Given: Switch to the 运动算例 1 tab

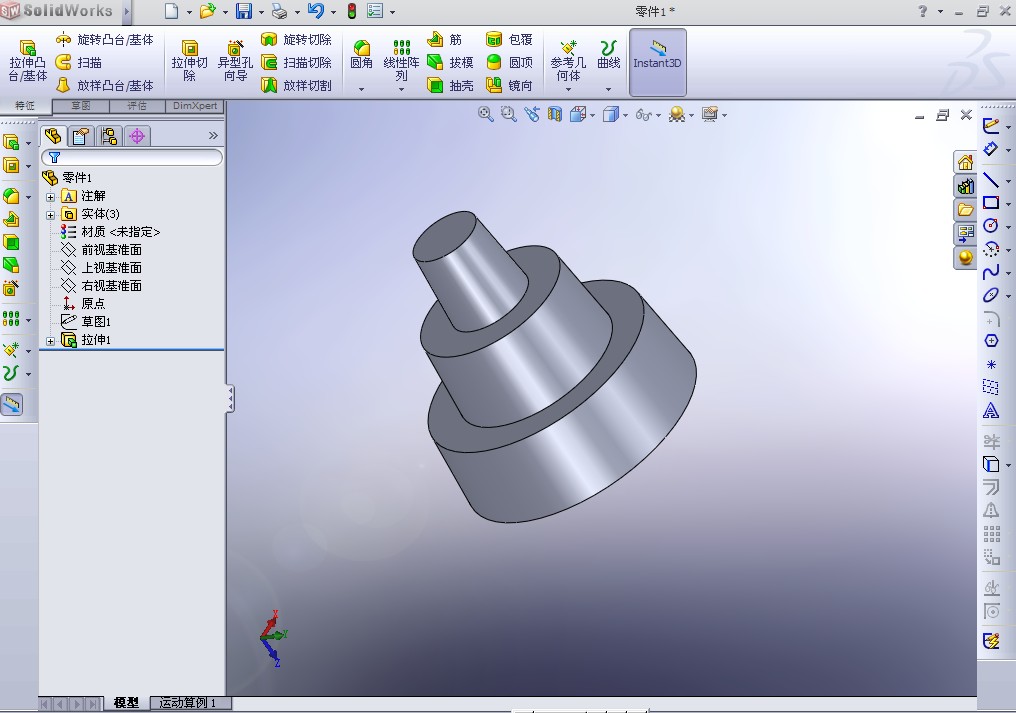Looking at the screenshot, I should click(190, 703).
